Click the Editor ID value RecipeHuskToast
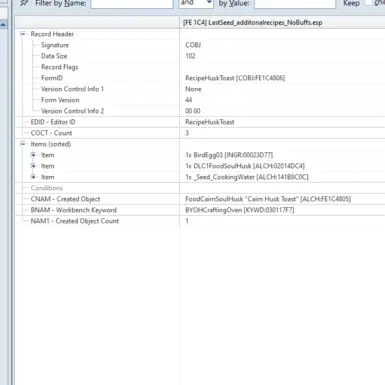The width and height of the screenshot is (385, 385). coord(210,122)
